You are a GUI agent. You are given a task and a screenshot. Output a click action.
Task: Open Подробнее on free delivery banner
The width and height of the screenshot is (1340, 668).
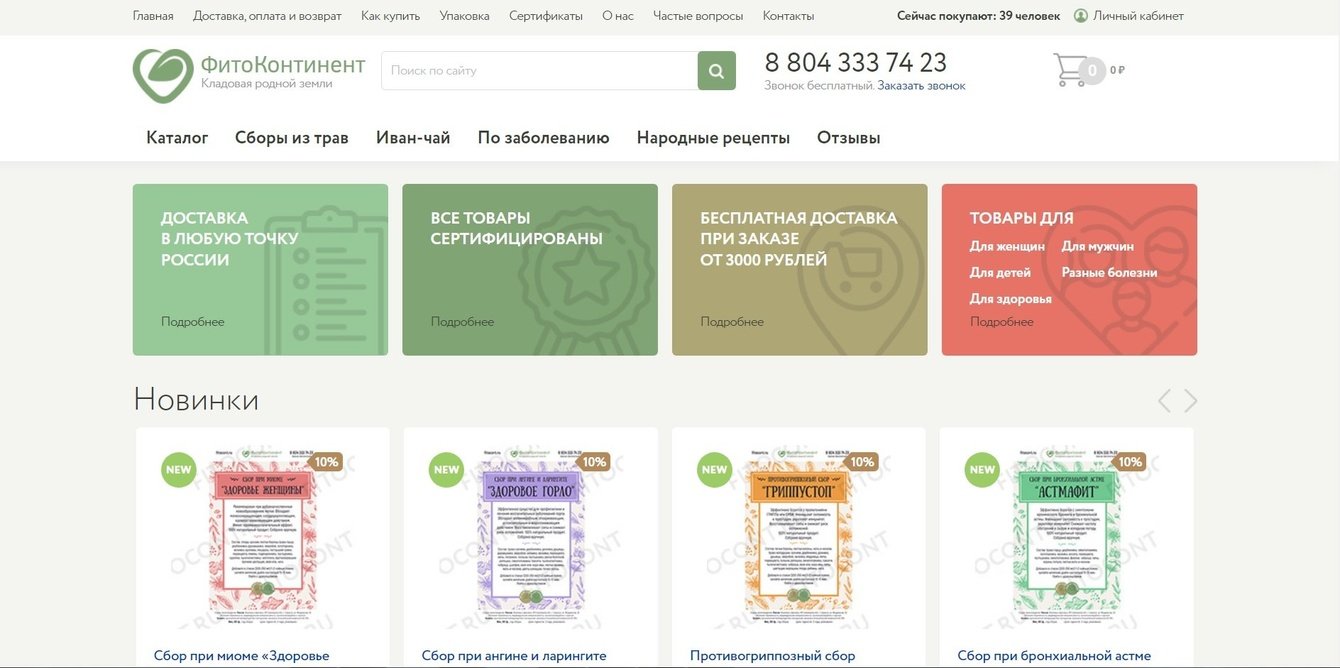[x=732, y=319]
